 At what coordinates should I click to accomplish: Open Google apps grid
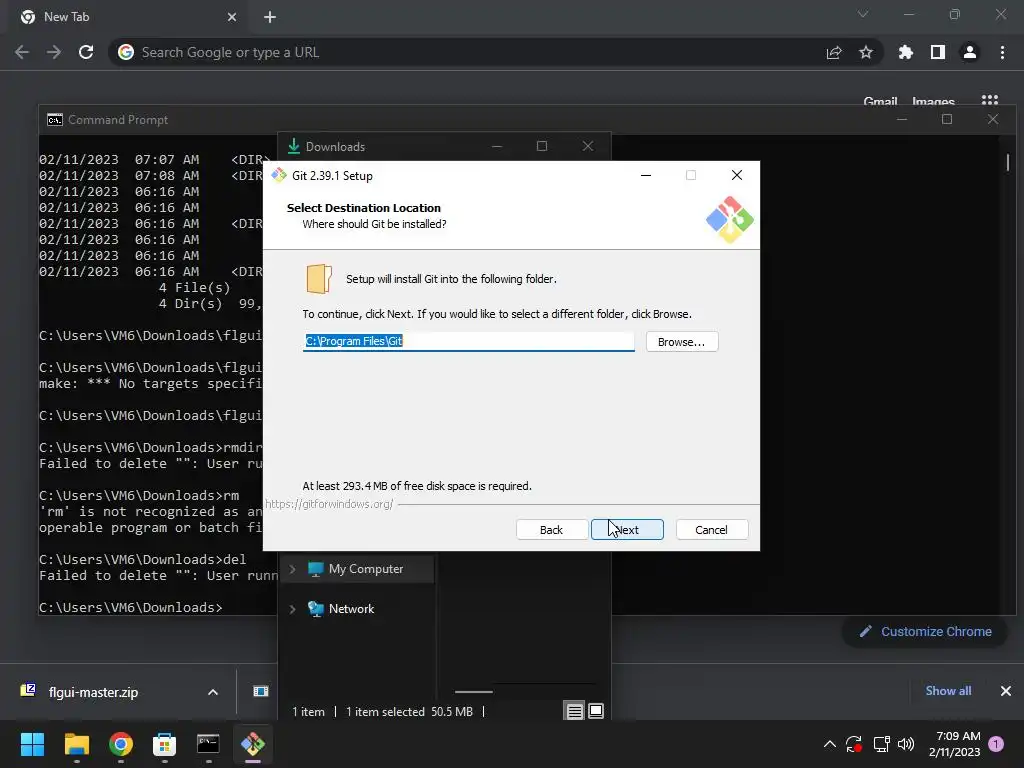(x=989, y=101)
